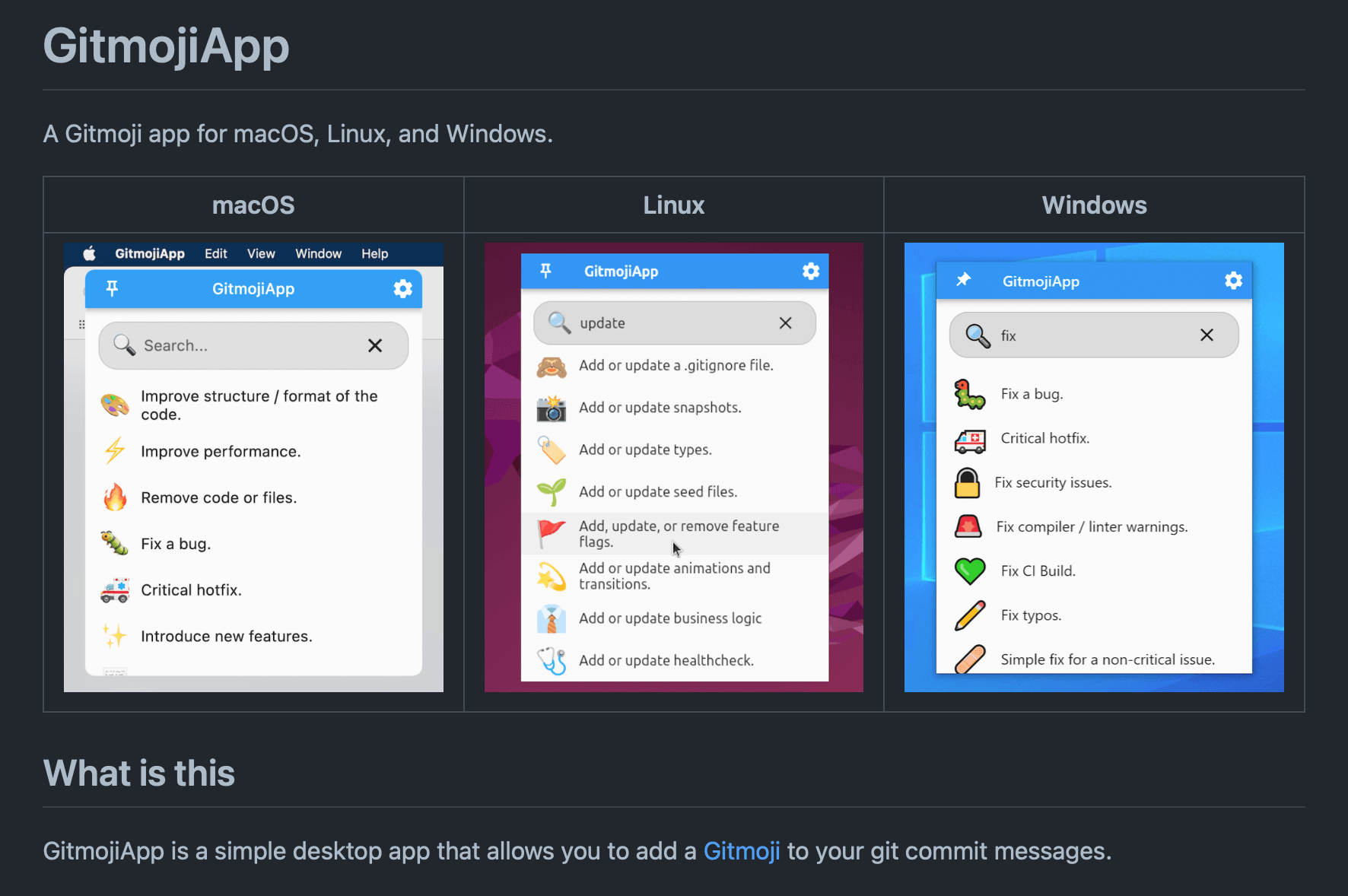Click 'Remove code or files.' entry
1348x896 pixels.
(219, 497)
